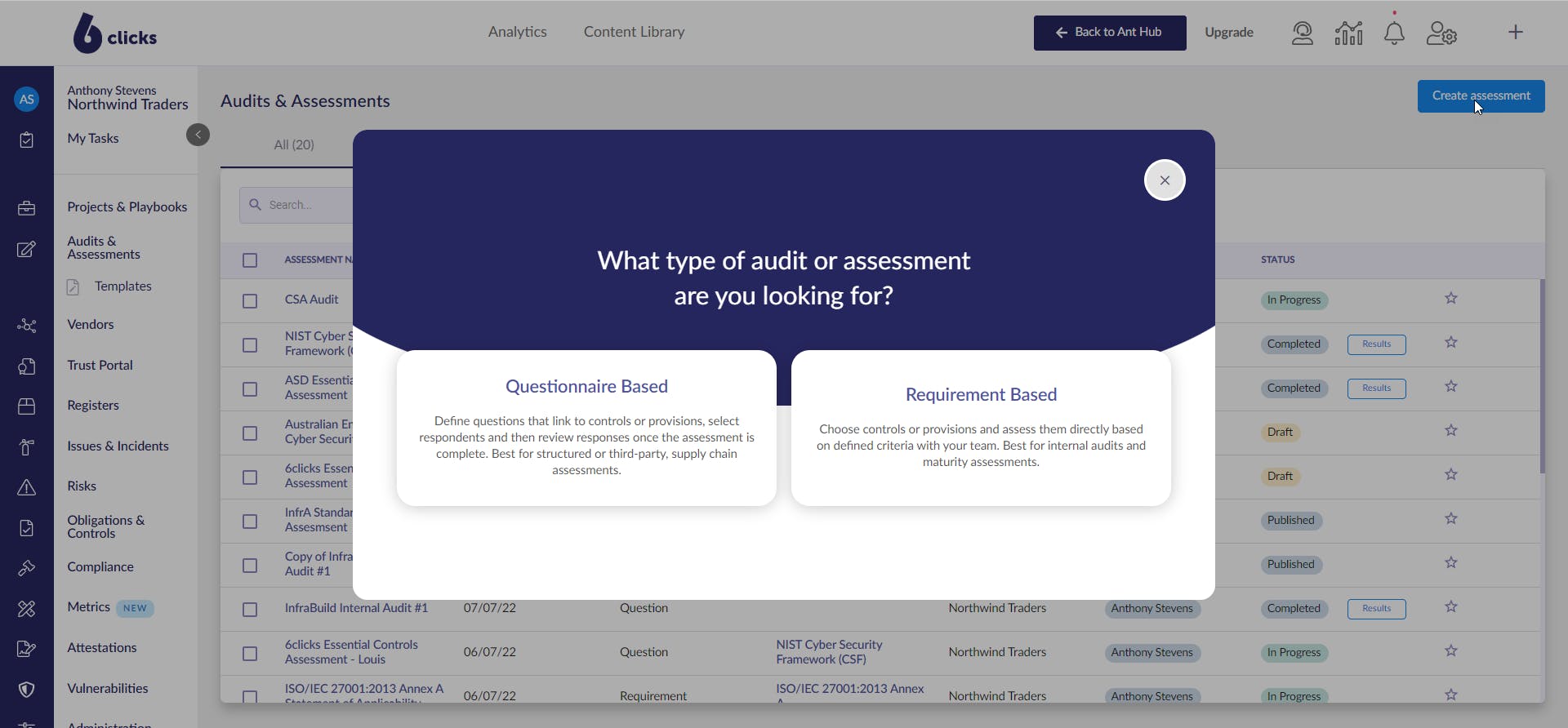
Task: Star the CSA Audit assessment row
Action: coord(1451,299)
